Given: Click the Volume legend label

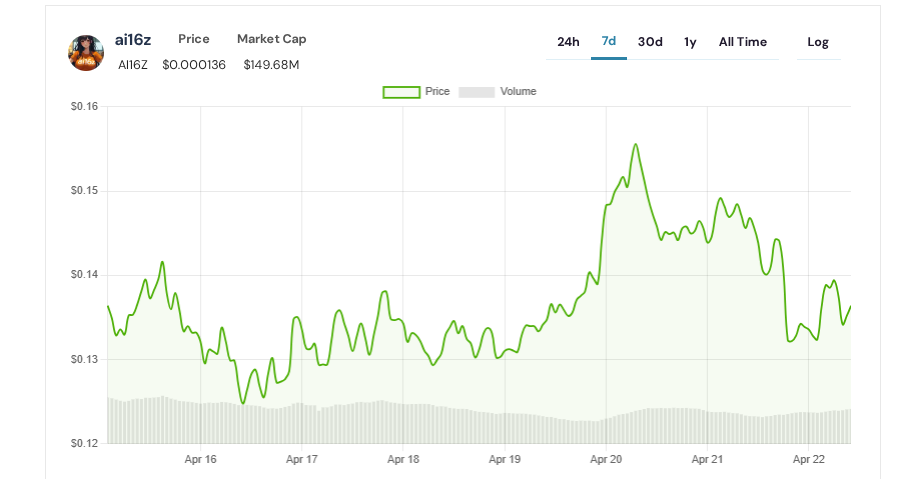Looking at the screenshot, I should 518,92.
